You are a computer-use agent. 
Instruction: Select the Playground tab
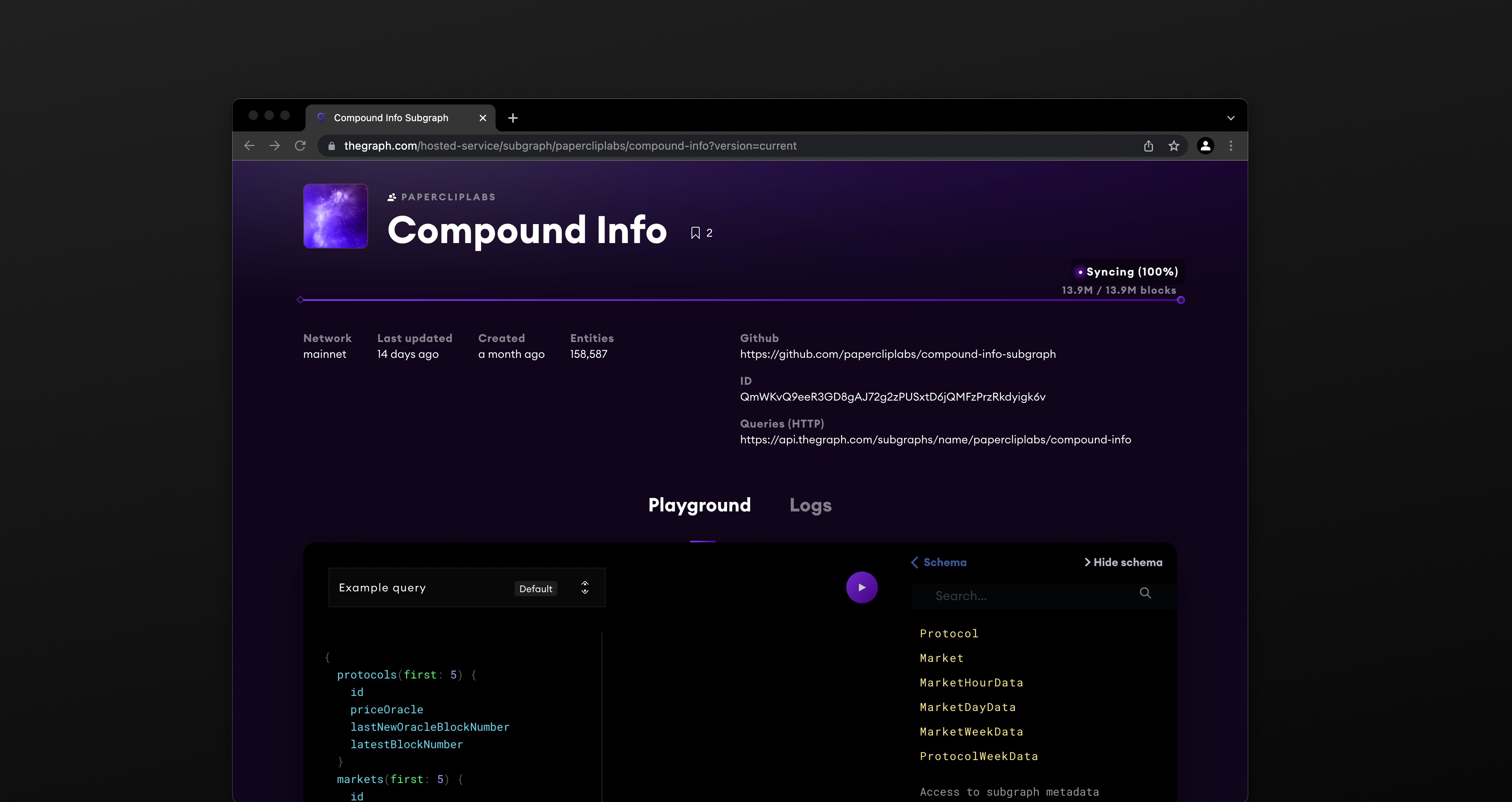[x=699, y=505]
